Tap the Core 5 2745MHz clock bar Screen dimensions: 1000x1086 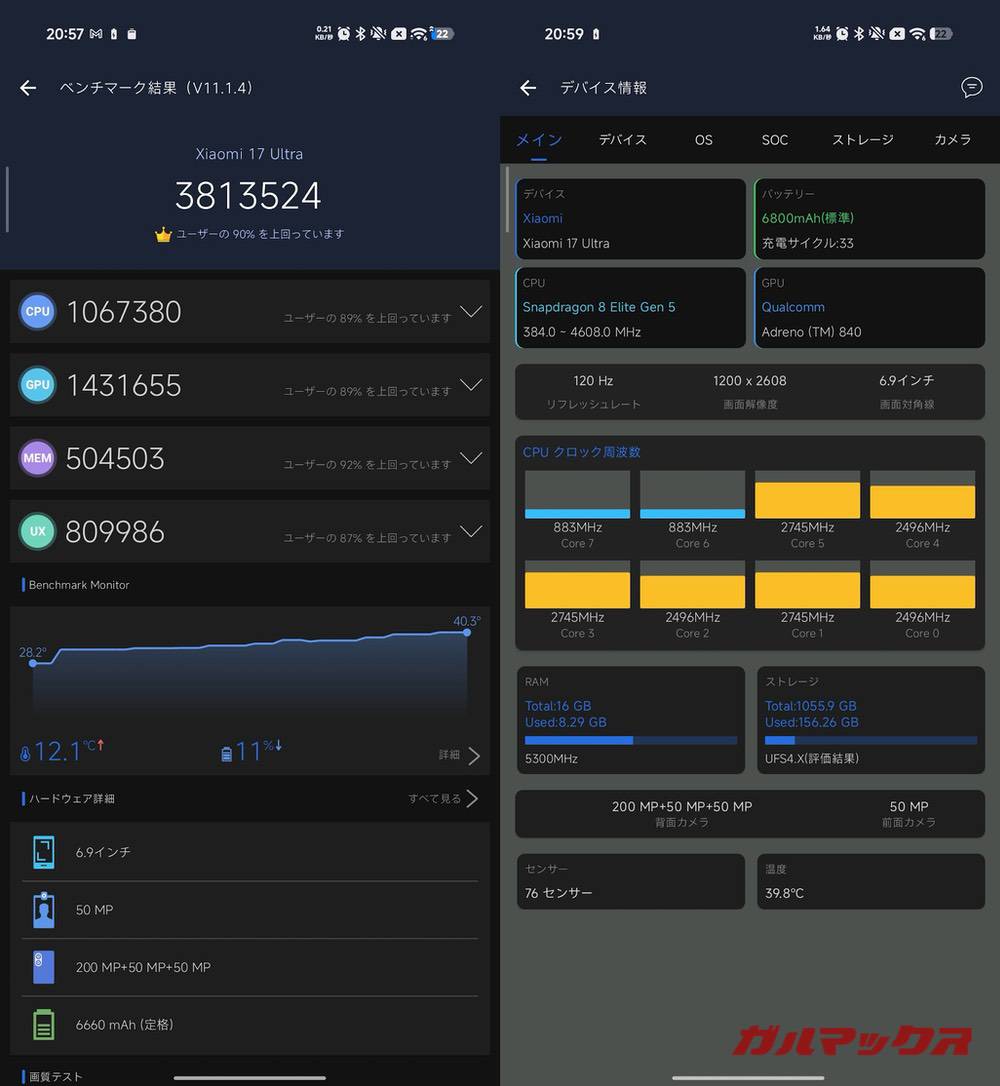[807, 495]
